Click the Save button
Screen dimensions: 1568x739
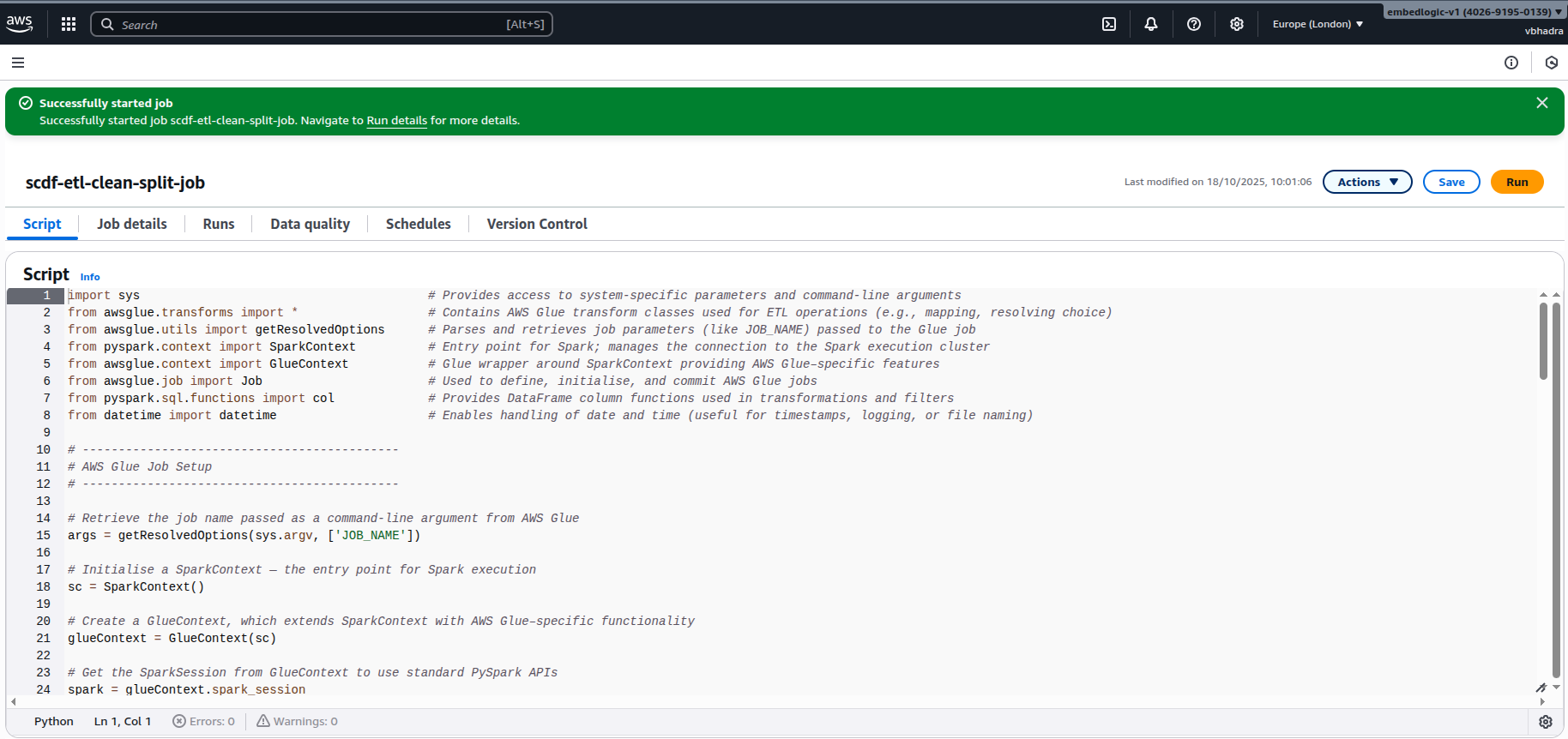pos(1451,182)
